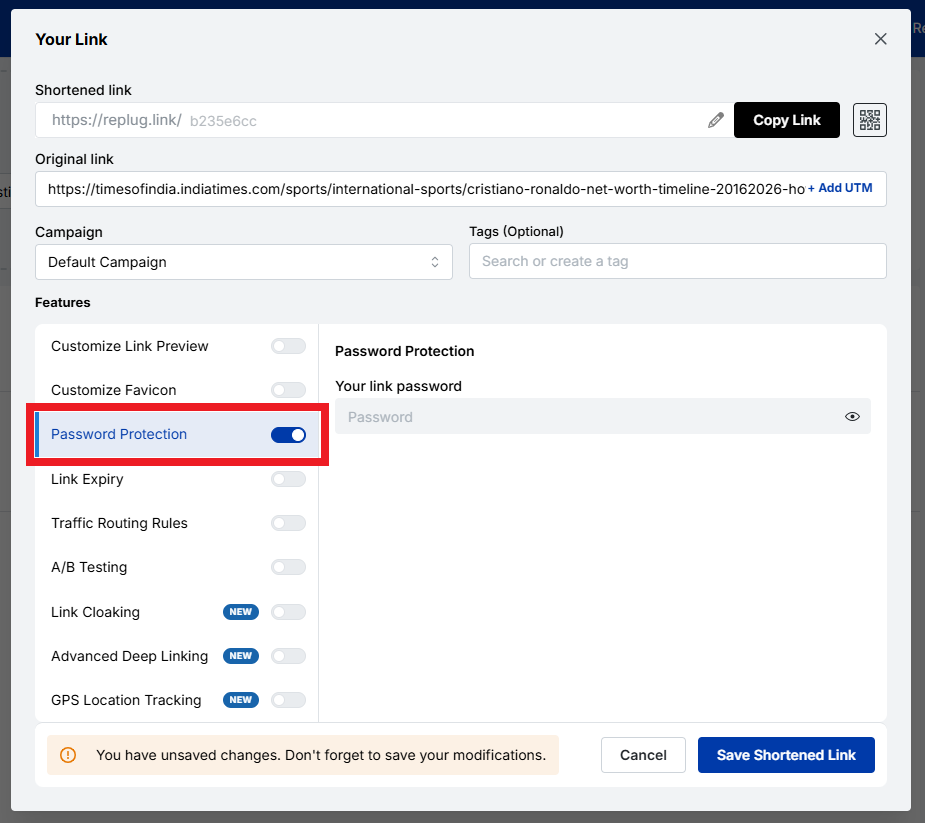Click the campaign selector chevron arrows
Screen dimensions: 925x823
(x=436, y=261)
